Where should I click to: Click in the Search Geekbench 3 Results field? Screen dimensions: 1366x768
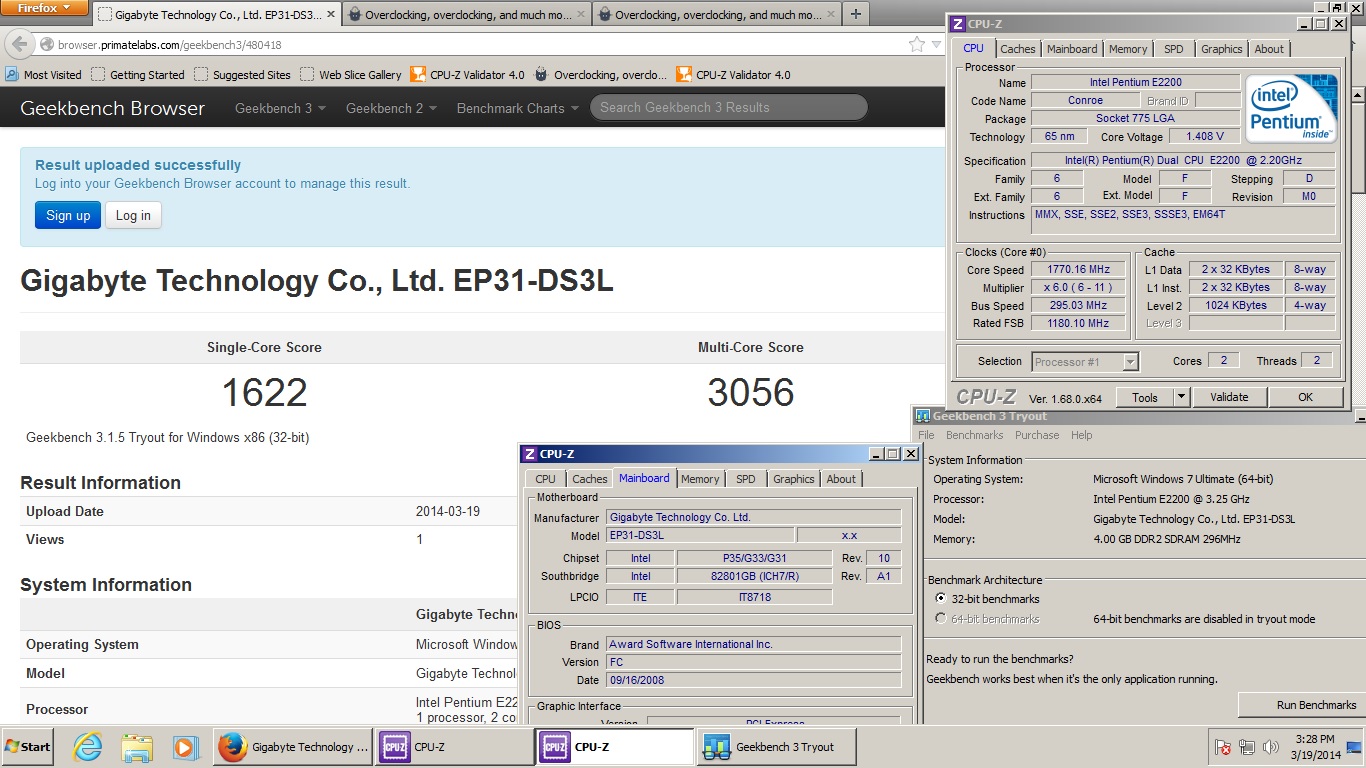click(728, 107)
